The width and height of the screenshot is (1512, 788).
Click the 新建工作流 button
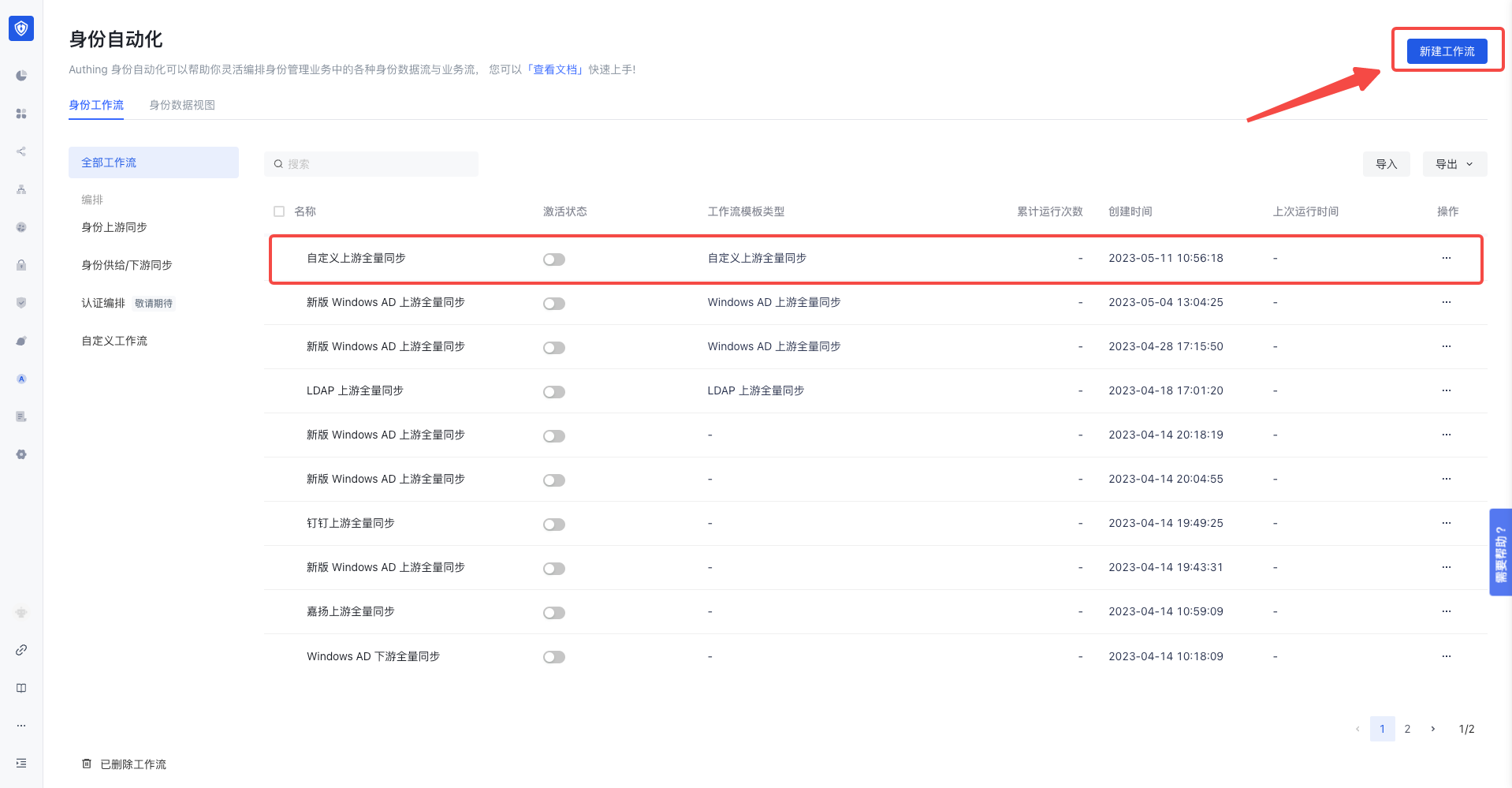click(x=1447, y=51)
